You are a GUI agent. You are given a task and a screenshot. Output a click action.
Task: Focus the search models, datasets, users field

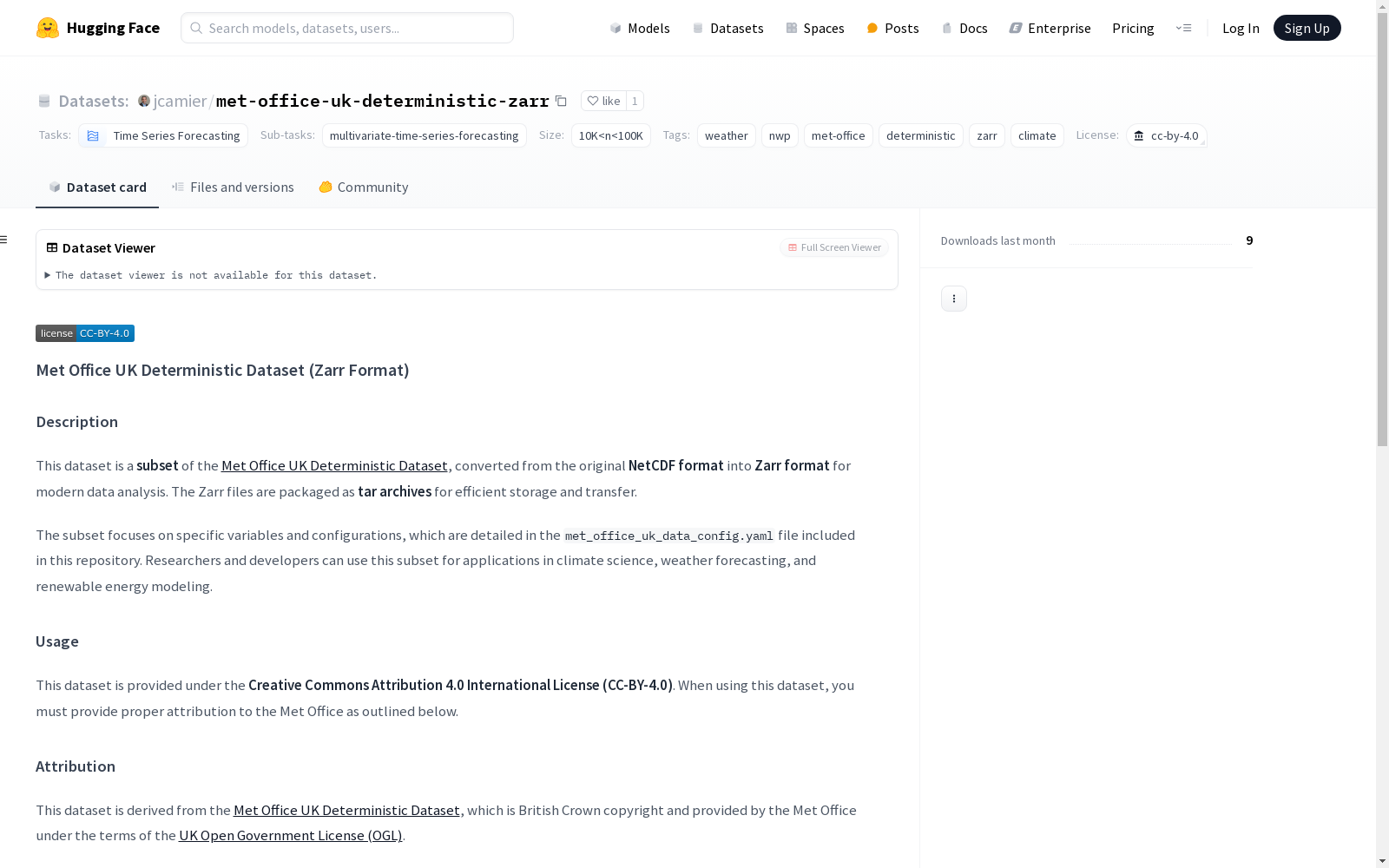click(347, 28)
